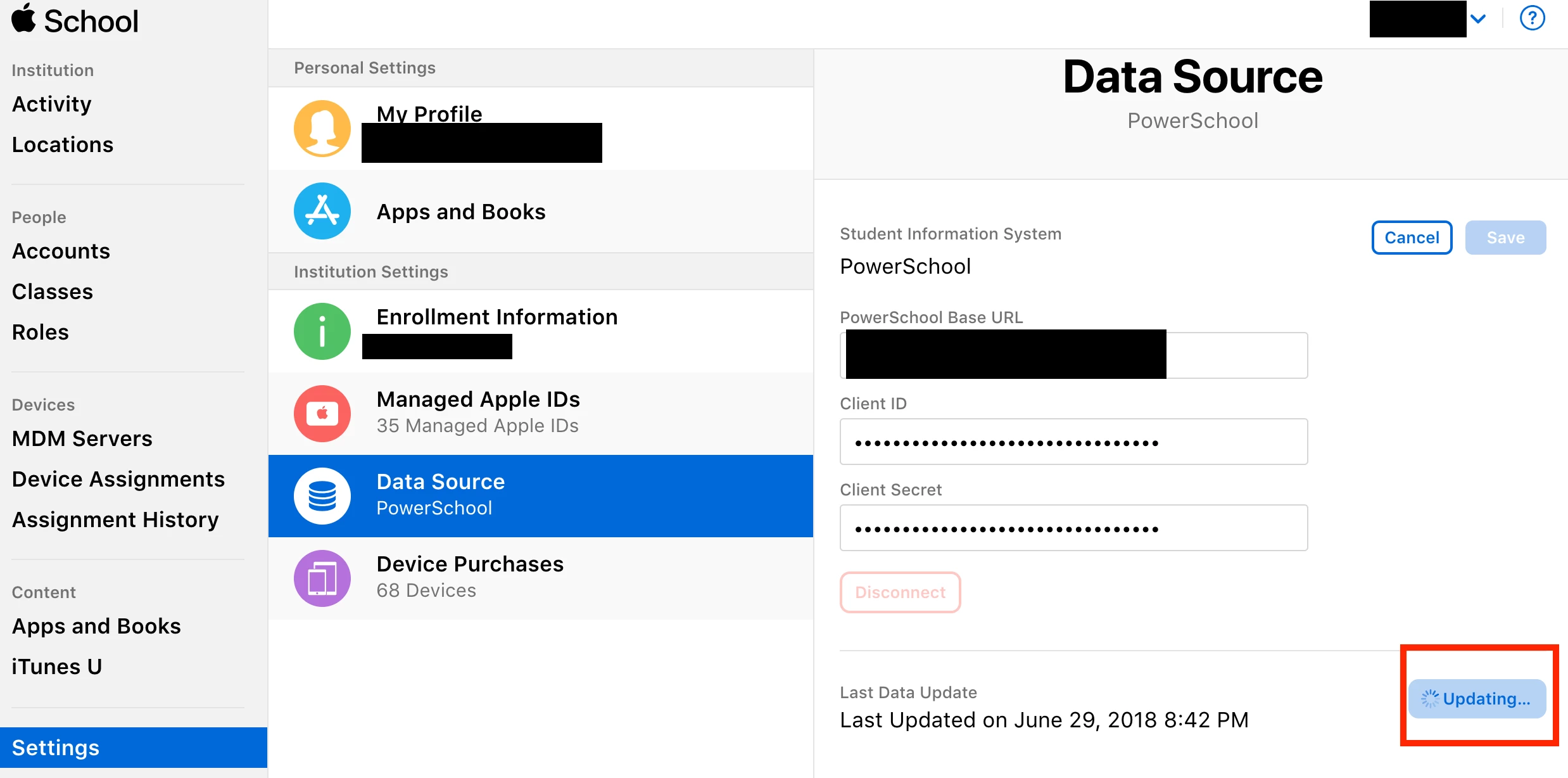Open the blue Apps and Books icon
The image size is (1568, 778).
[x=322, y=211]
